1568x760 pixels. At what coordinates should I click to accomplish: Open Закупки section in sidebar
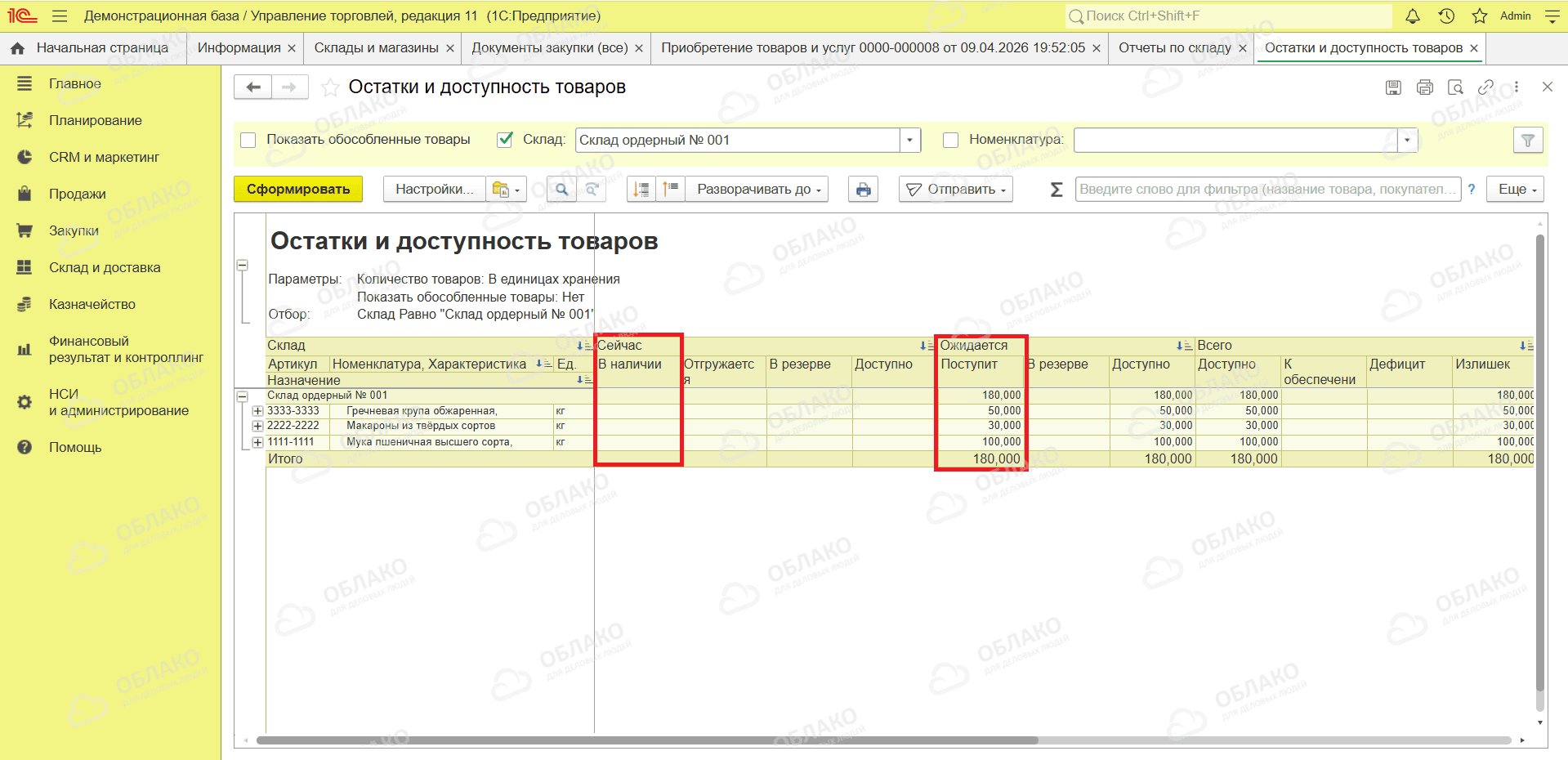[74, 231]
